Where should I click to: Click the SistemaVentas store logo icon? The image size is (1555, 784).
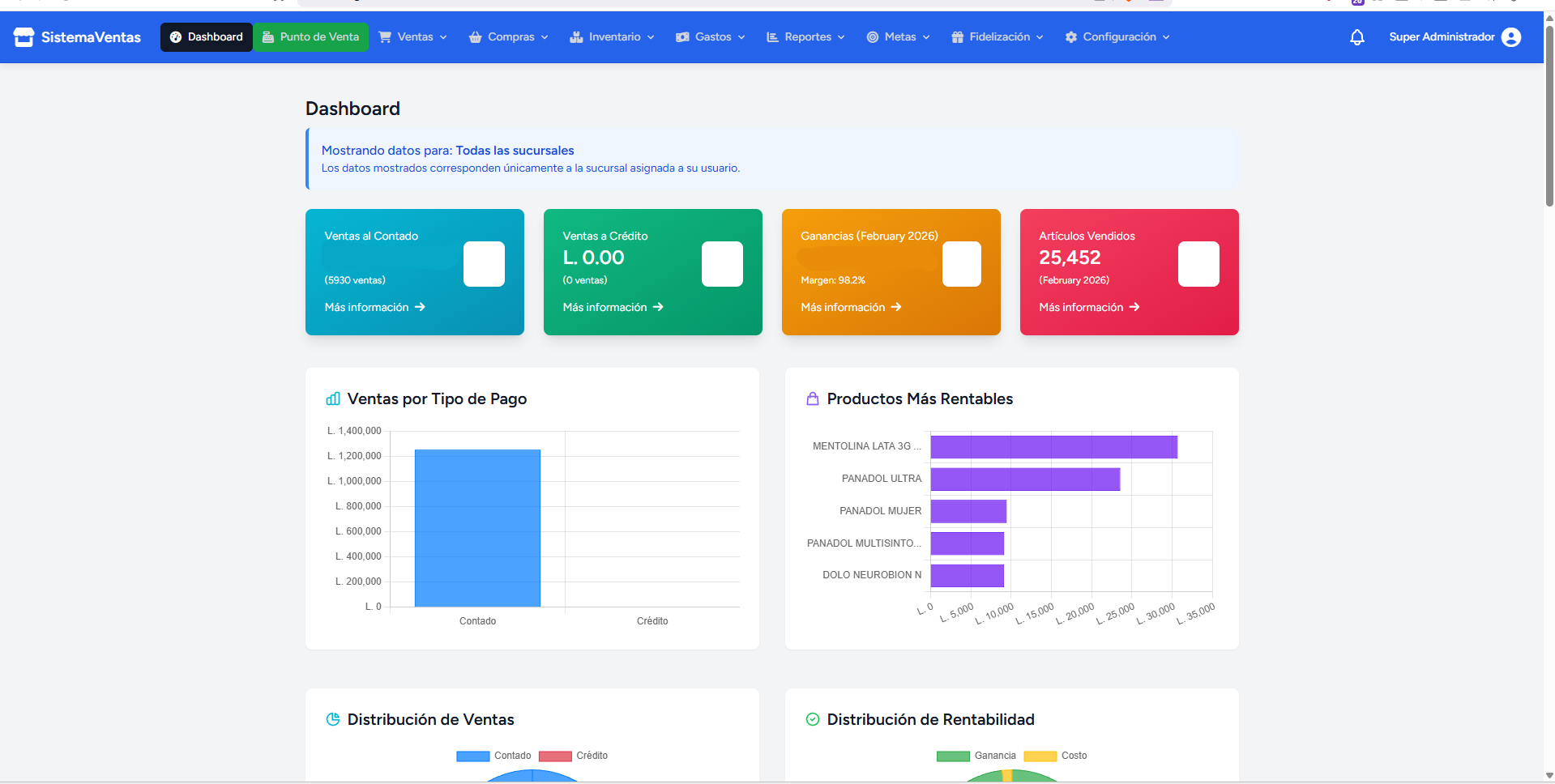(23, 37)
